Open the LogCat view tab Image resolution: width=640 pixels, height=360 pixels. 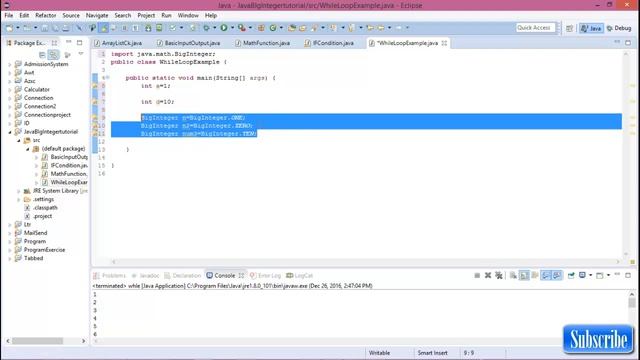pyautogui.click(x=300, y=276)
